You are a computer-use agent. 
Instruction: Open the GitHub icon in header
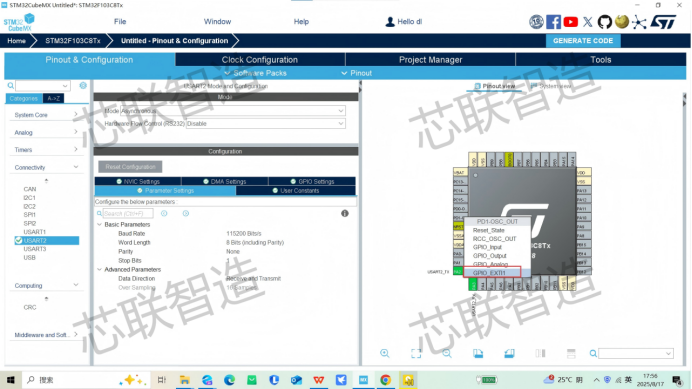605,22
